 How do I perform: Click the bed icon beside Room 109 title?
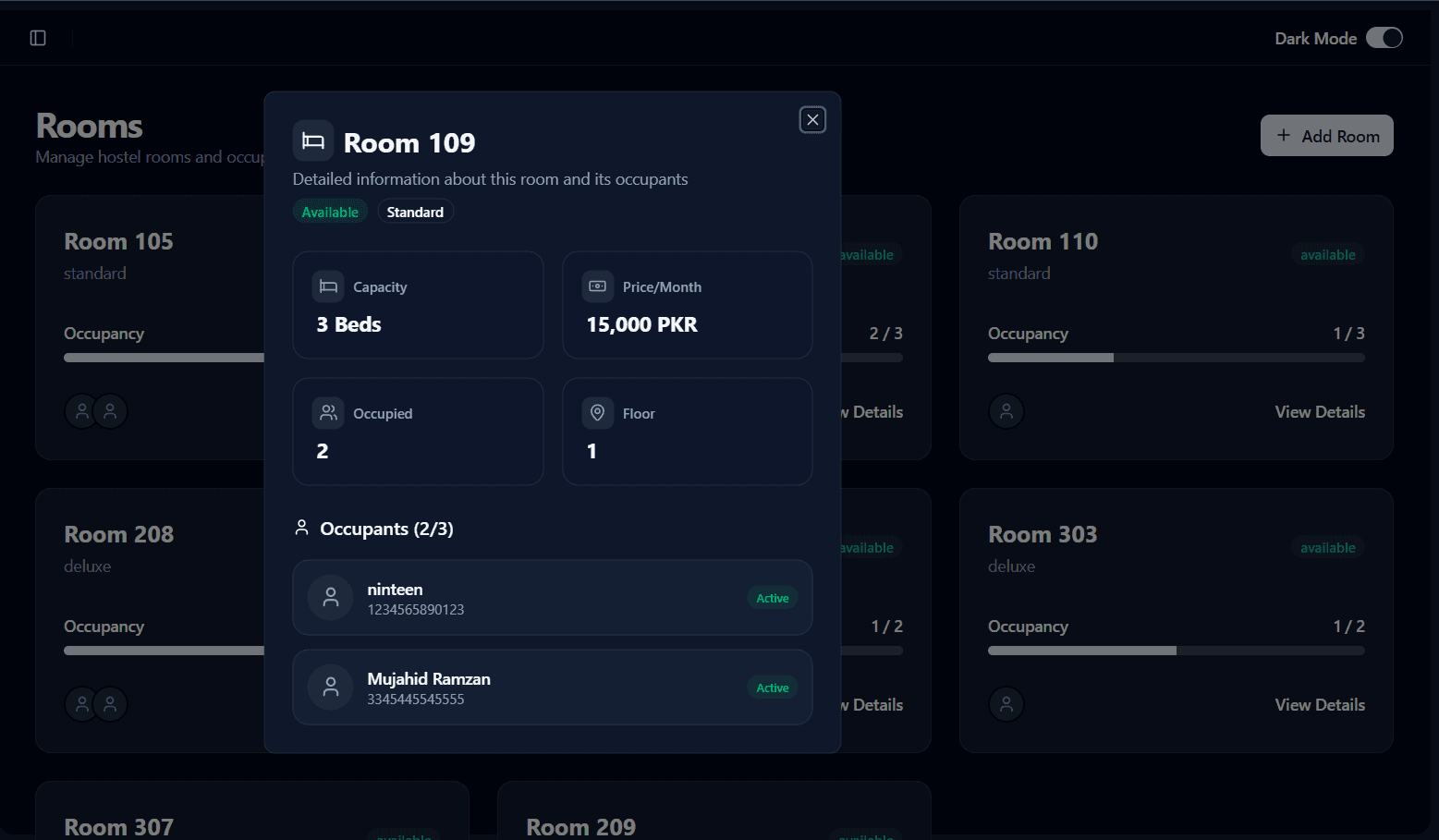point(313,141)
